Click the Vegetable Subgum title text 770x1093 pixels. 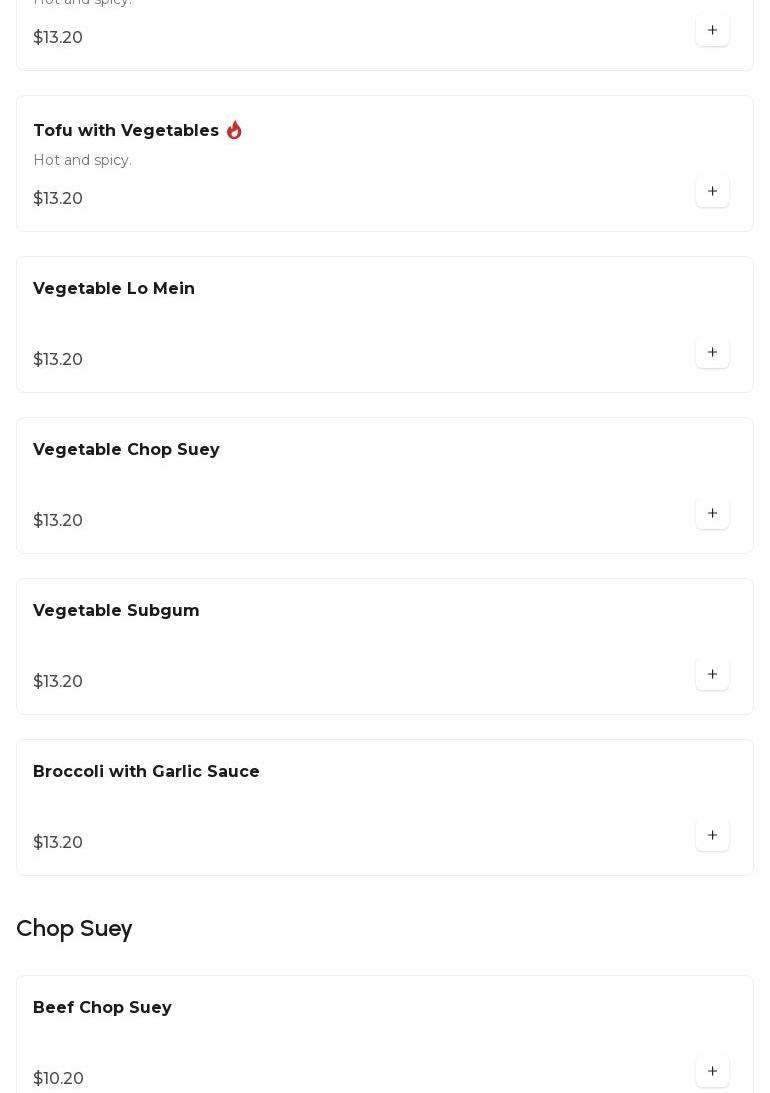click(116, 611)
